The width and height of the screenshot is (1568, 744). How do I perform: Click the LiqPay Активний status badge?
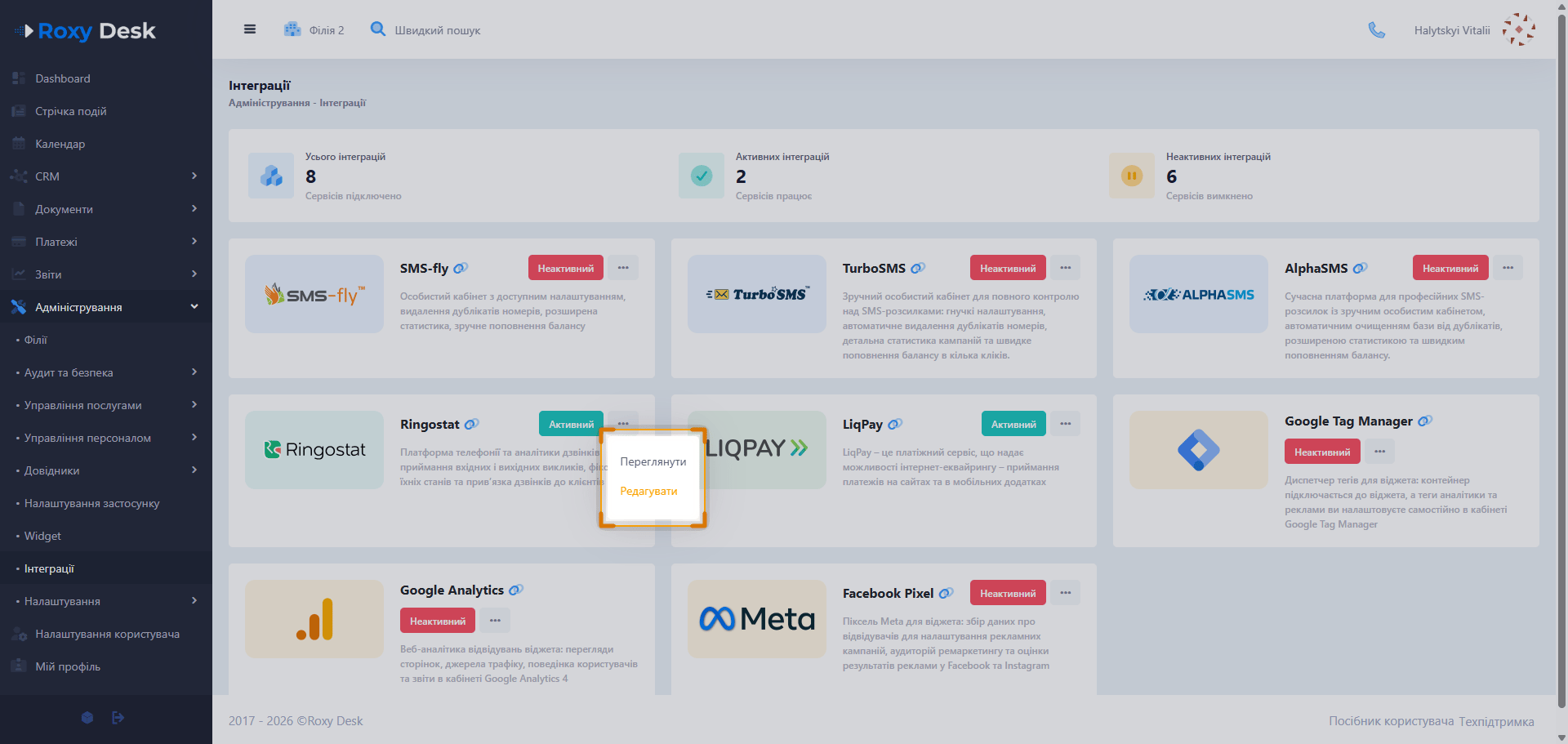pos(1013,424)
